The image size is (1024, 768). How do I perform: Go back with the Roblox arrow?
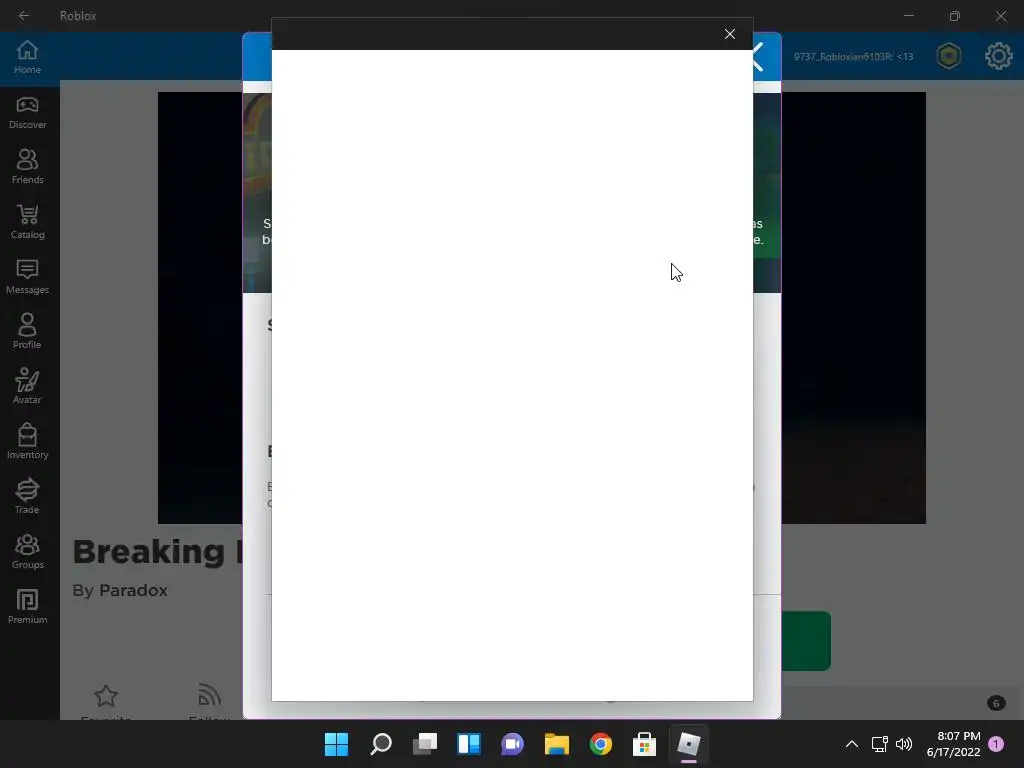(24, 16)
